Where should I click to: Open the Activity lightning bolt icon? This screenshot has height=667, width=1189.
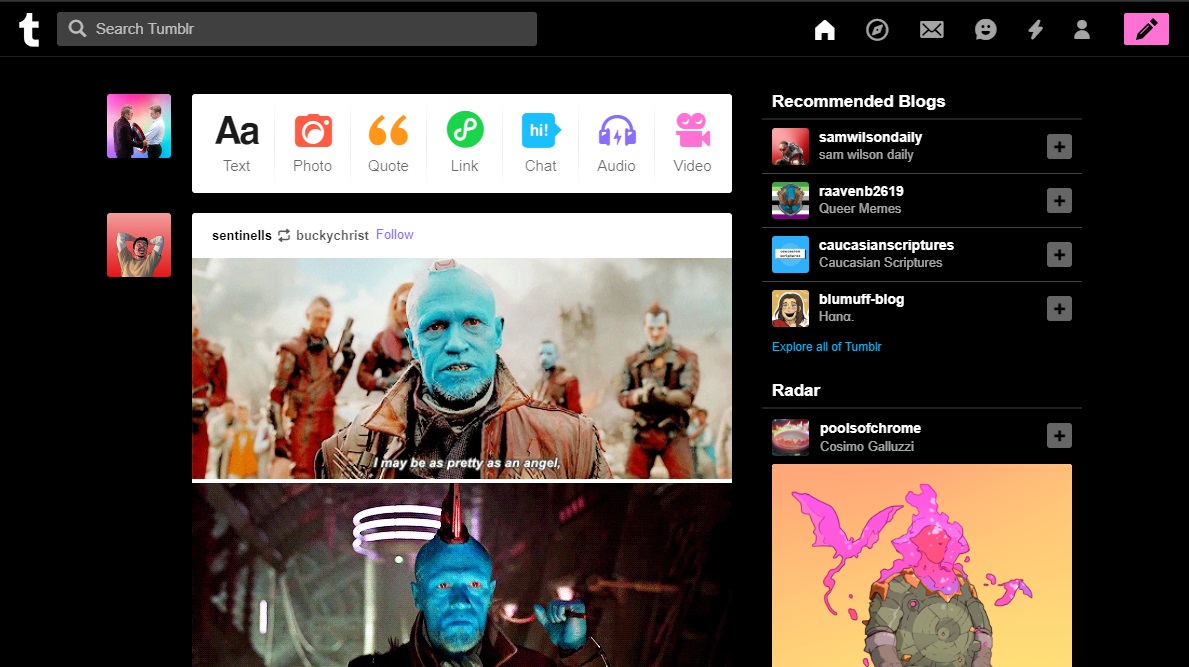point(1035,30)
